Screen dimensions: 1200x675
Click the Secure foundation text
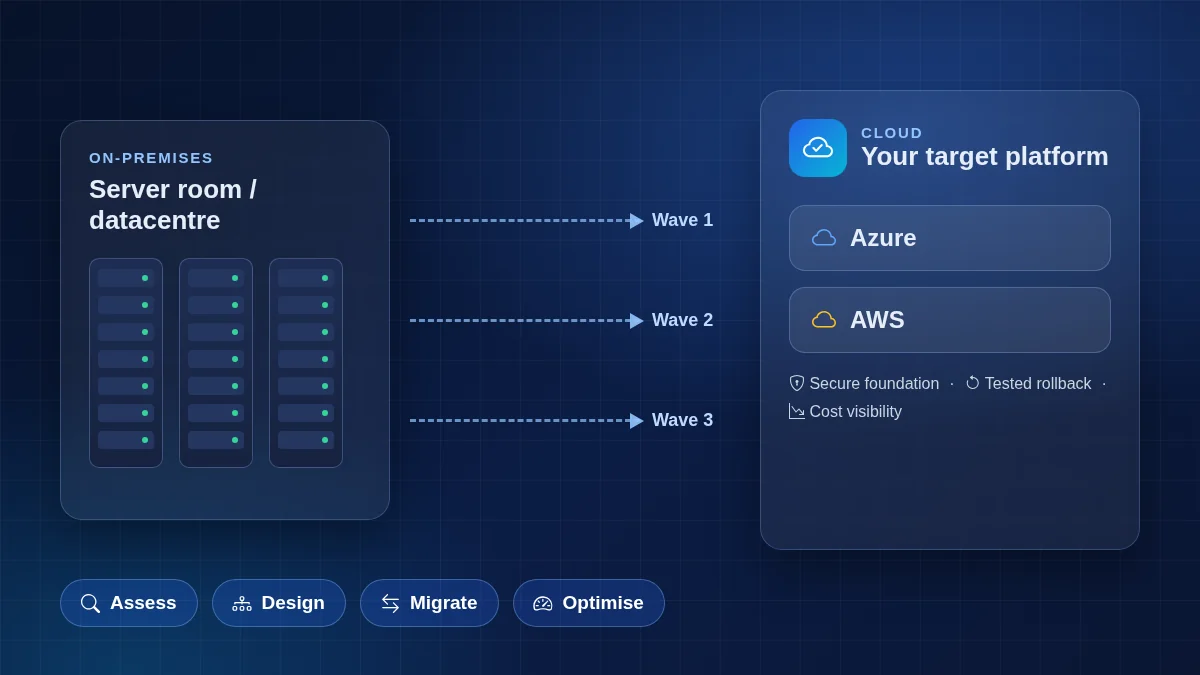(874, 384)
